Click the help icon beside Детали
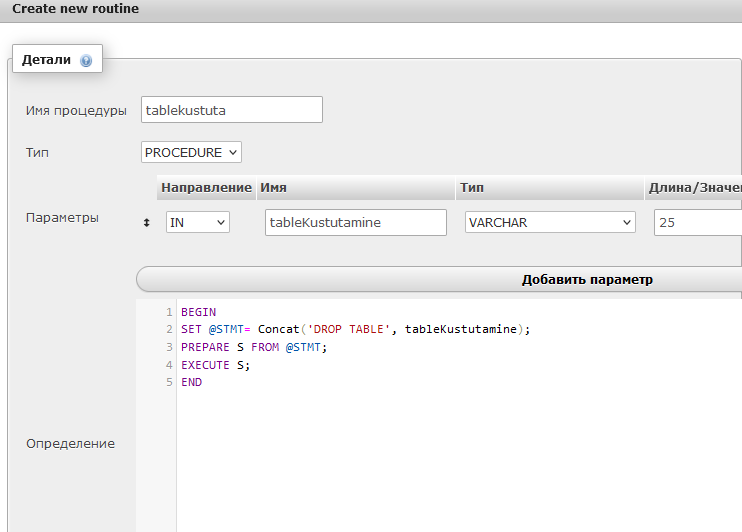742x532 pixels. pos(86,60)
